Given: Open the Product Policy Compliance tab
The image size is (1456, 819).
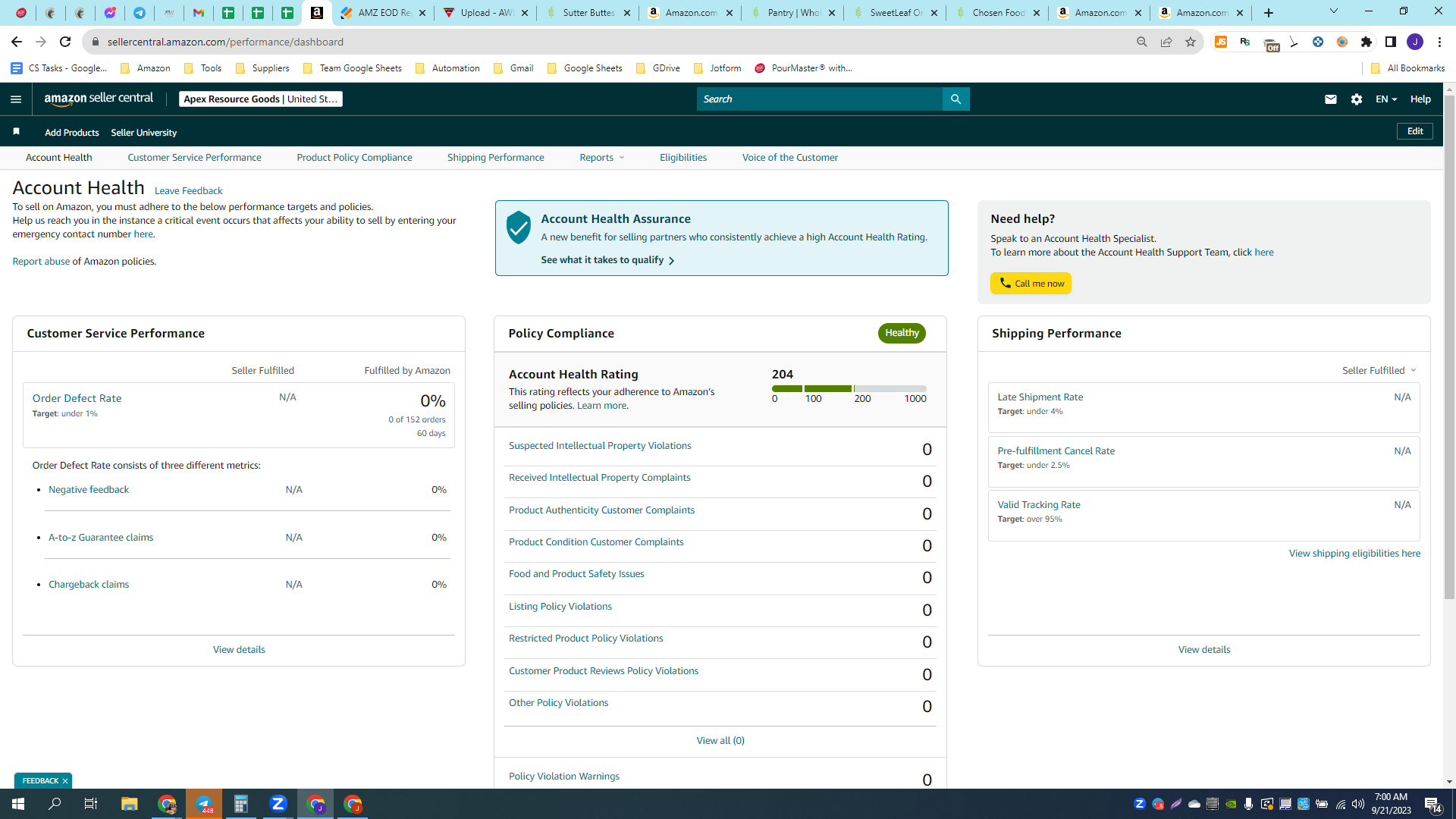Looking at the screenshot, I should tap(354, 158).
